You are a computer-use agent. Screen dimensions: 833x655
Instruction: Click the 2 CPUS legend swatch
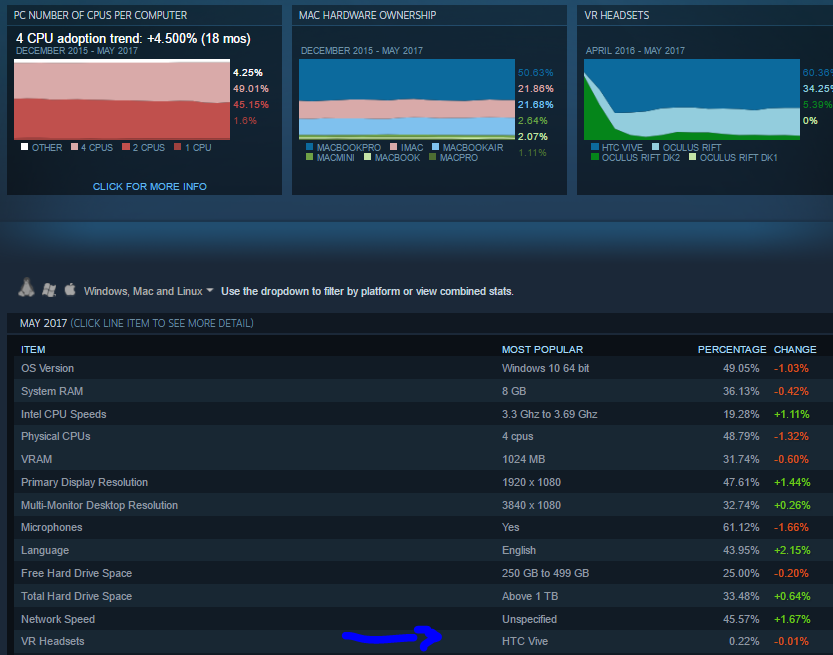[126, 147]
